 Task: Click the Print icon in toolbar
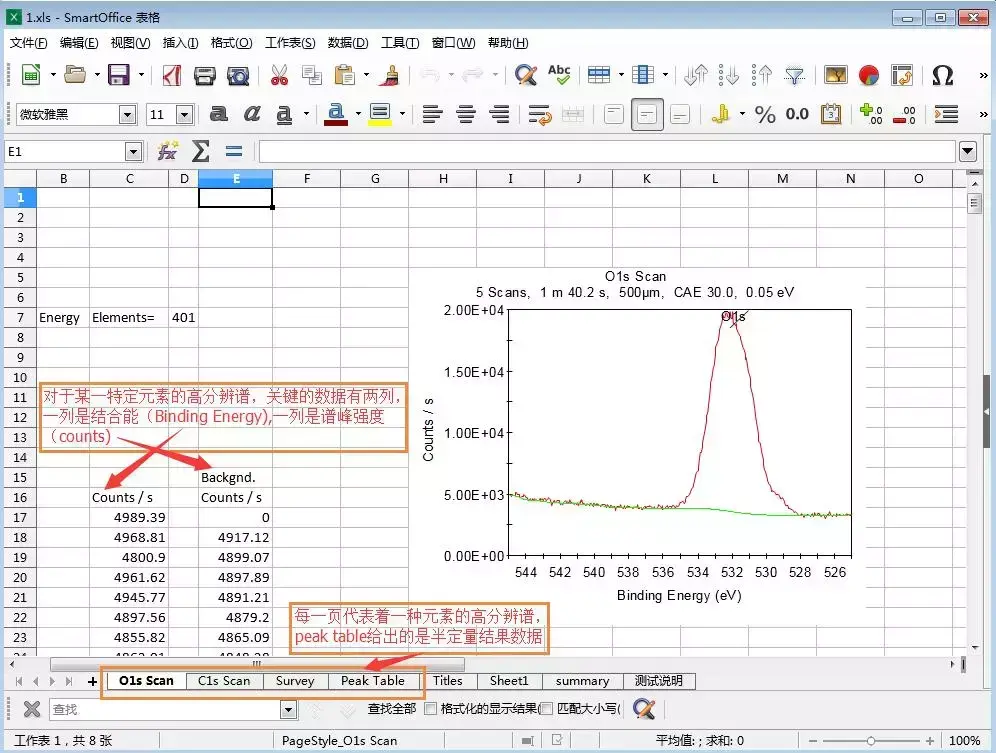point(205,76)
